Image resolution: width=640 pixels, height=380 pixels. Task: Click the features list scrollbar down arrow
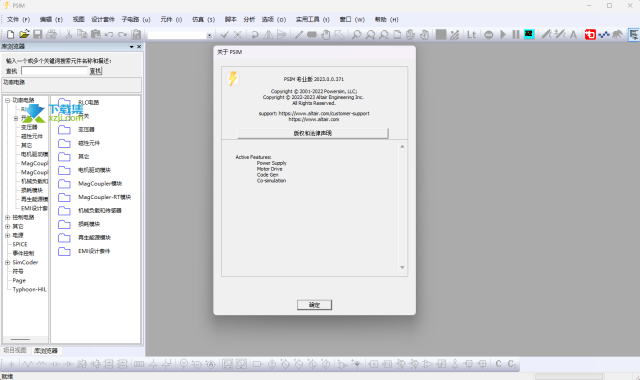[402, 268]
